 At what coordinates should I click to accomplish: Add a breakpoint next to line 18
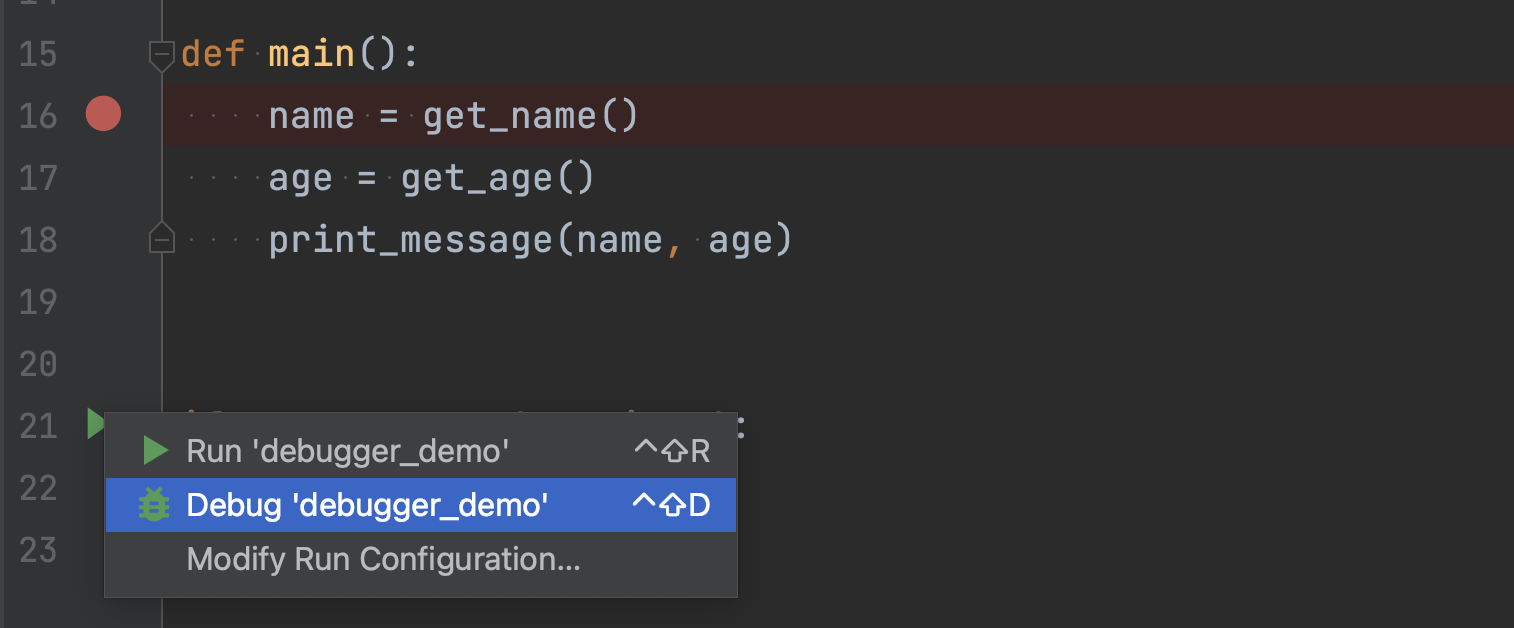pyautogui.click(x=103, y=239)
